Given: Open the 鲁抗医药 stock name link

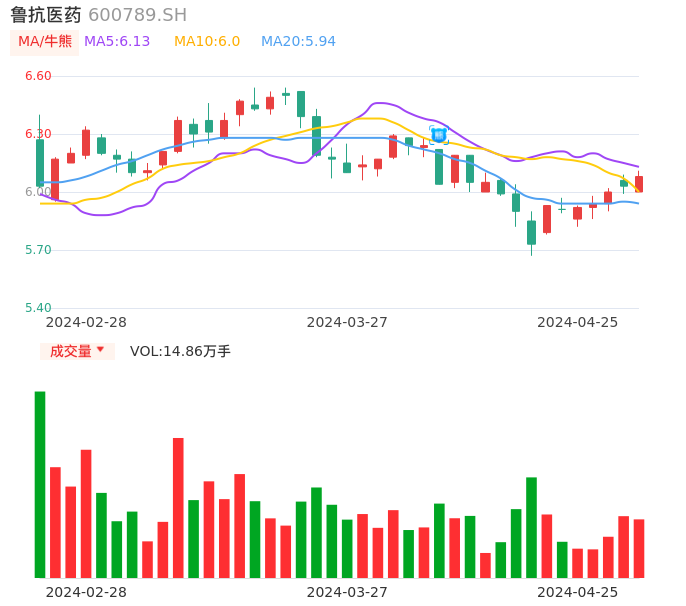Looking at the screenshot, I should (x=46, y=15).
